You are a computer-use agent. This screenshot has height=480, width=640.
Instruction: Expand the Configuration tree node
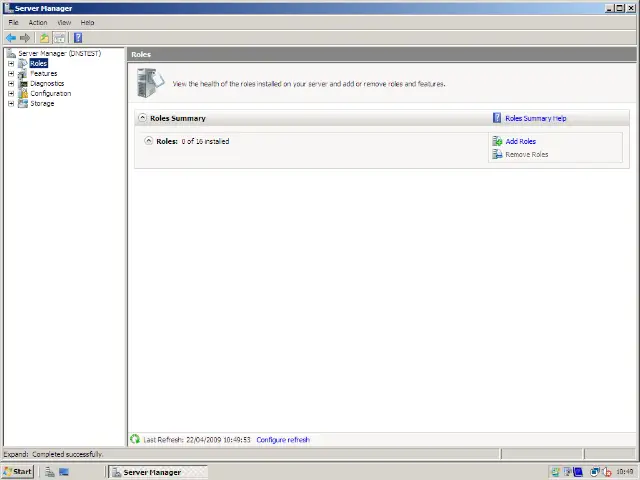pyautogui.click(x=11, y=93)
